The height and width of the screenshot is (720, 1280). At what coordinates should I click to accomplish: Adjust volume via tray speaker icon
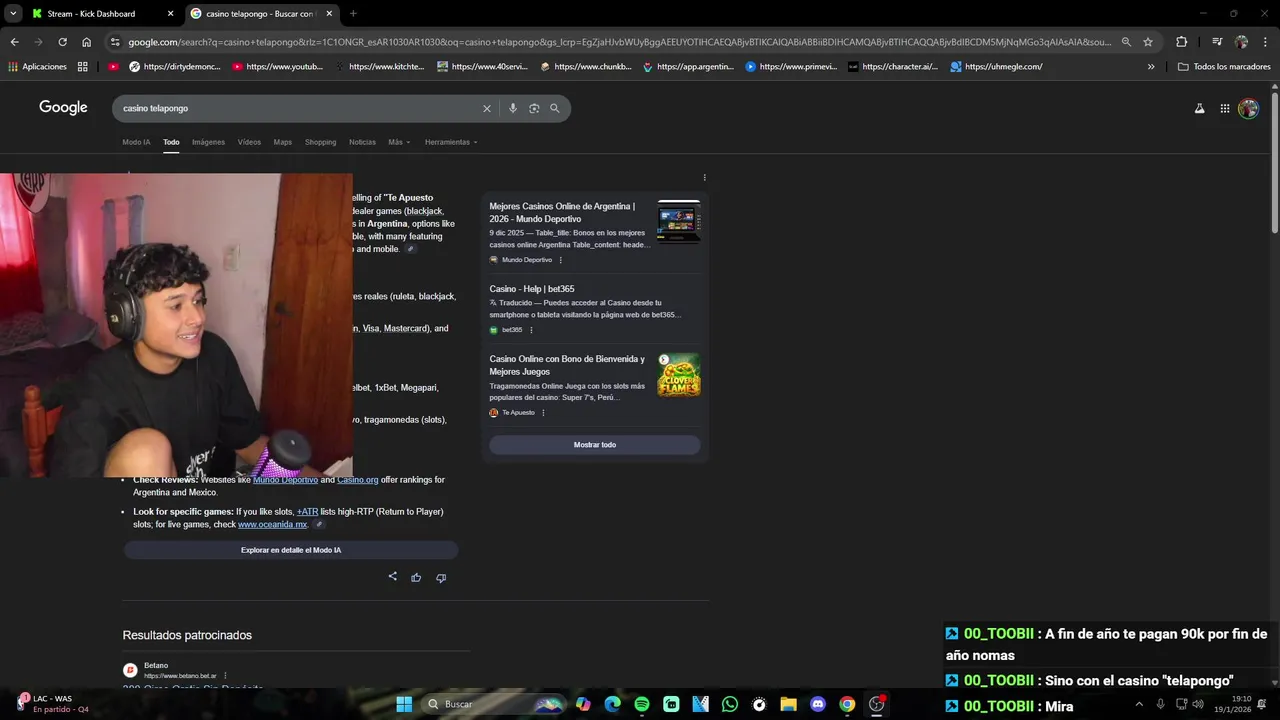(1198, 704)
